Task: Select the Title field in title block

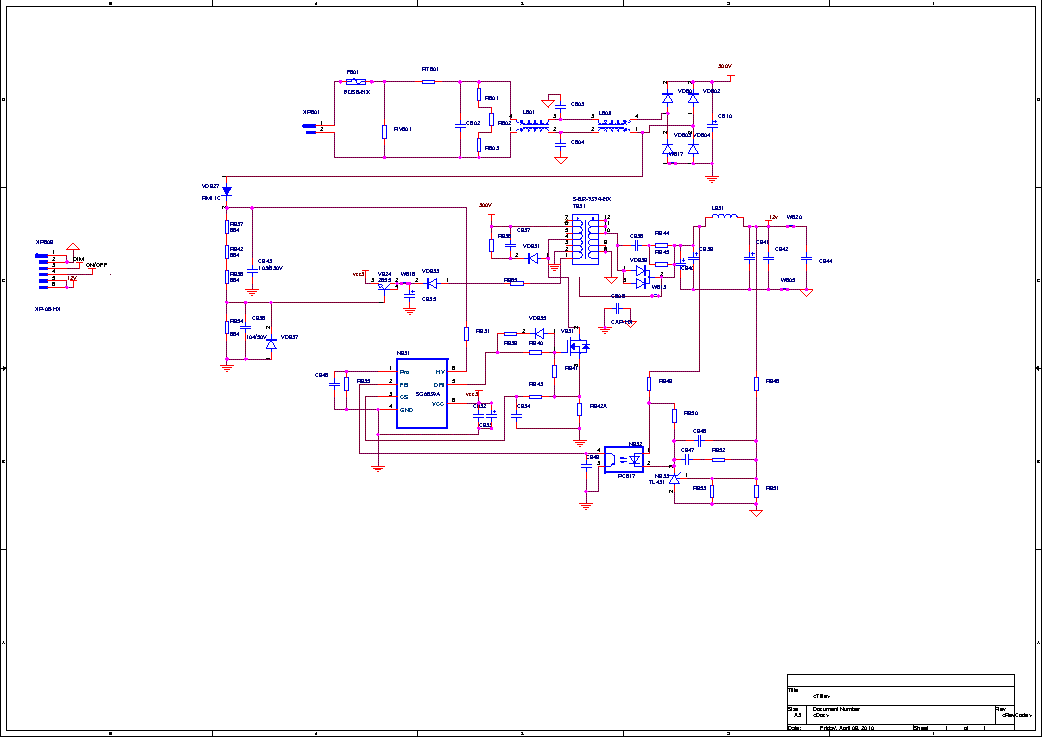Action: 820,694
